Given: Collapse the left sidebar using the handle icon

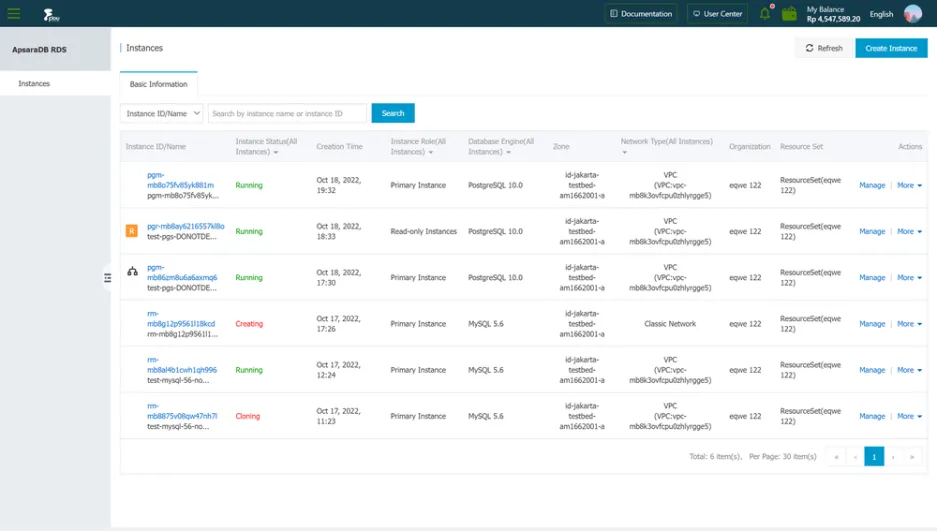Looking at the screenshot, I should pyautogui.click(x=108, y=278).
